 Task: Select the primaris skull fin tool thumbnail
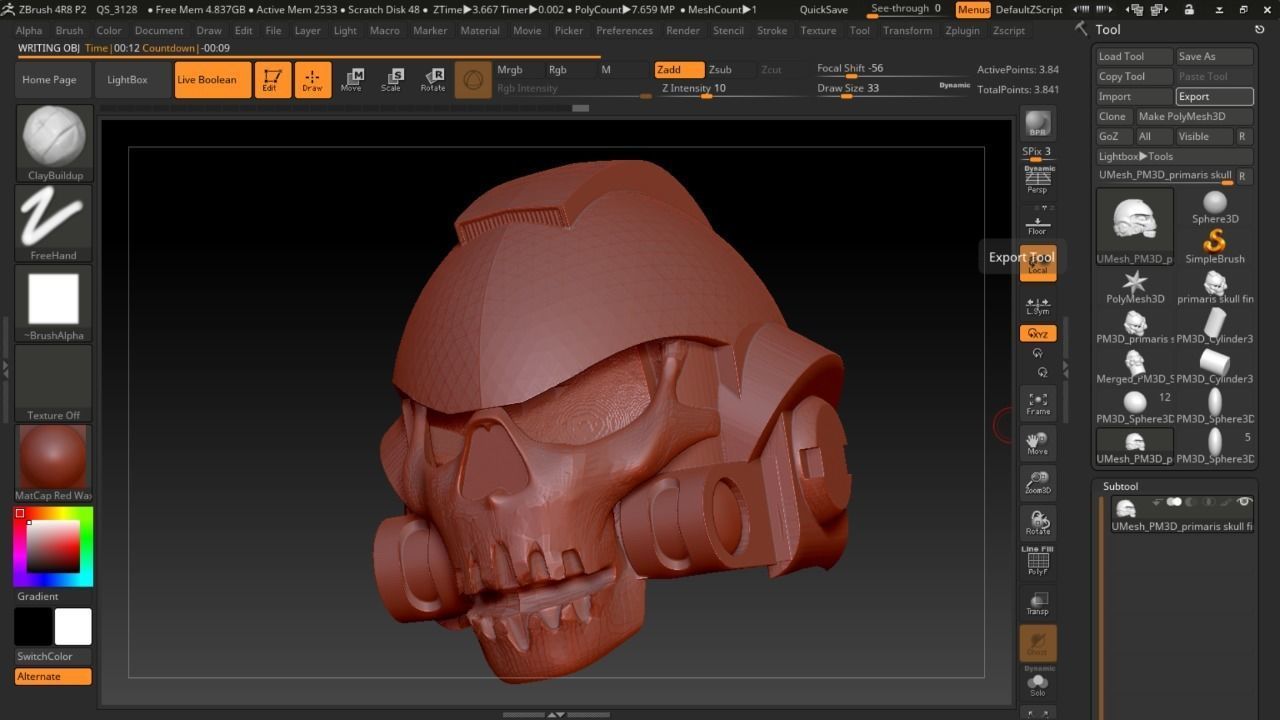click(1215, 287)
